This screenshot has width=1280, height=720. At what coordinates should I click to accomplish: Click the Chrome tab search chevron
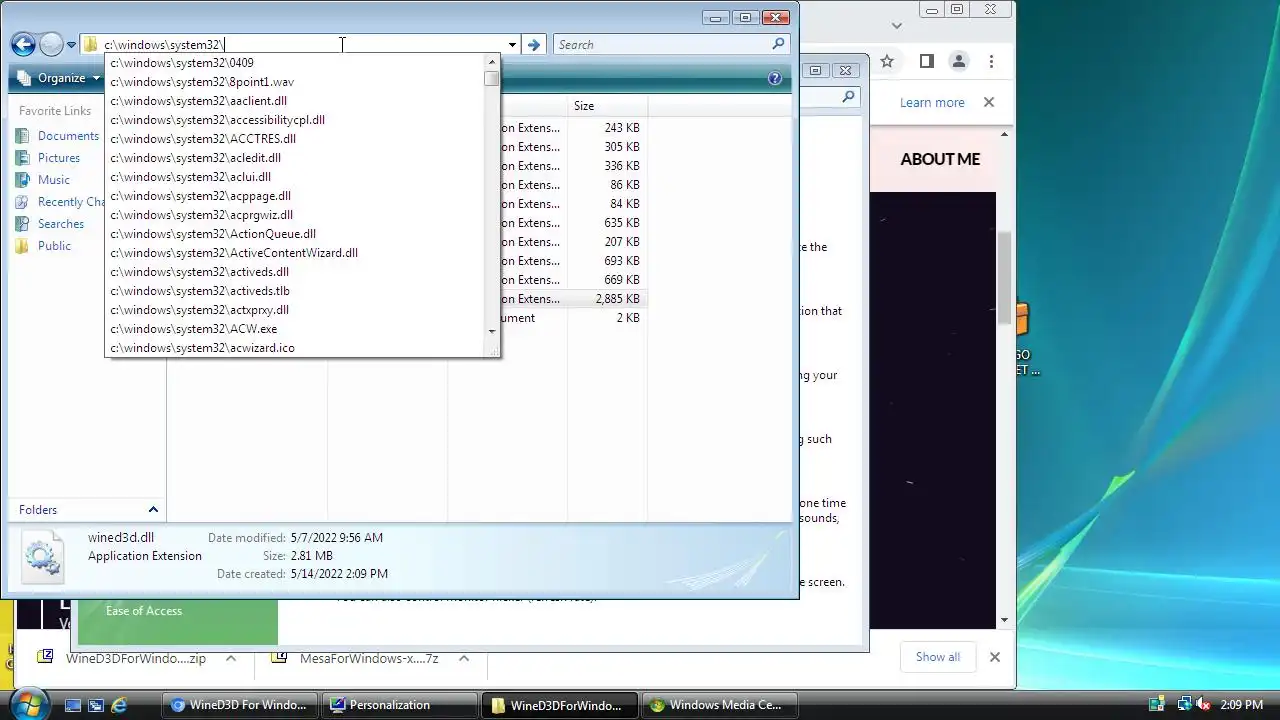tap(897, 26)
